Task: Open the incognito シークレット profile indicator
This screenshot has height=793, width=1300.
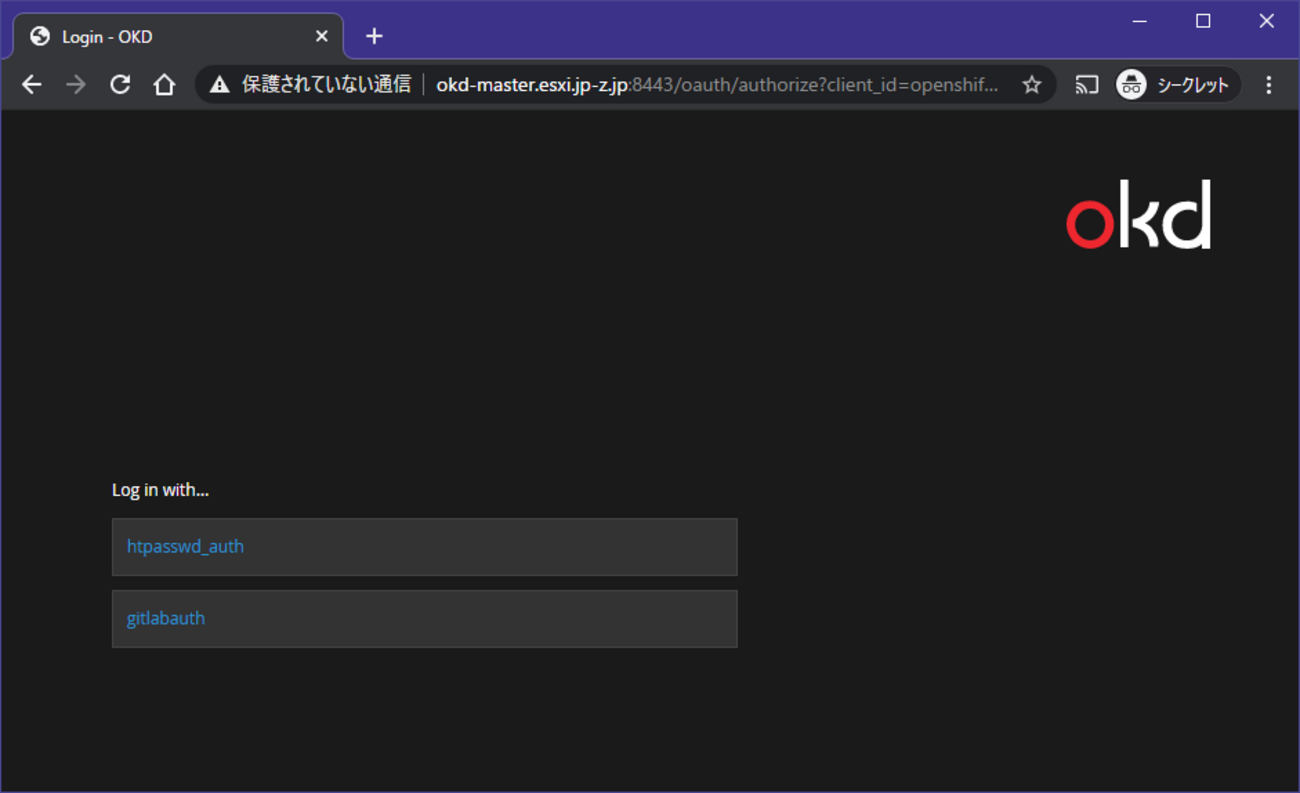Action: (x=1177, y=85)
